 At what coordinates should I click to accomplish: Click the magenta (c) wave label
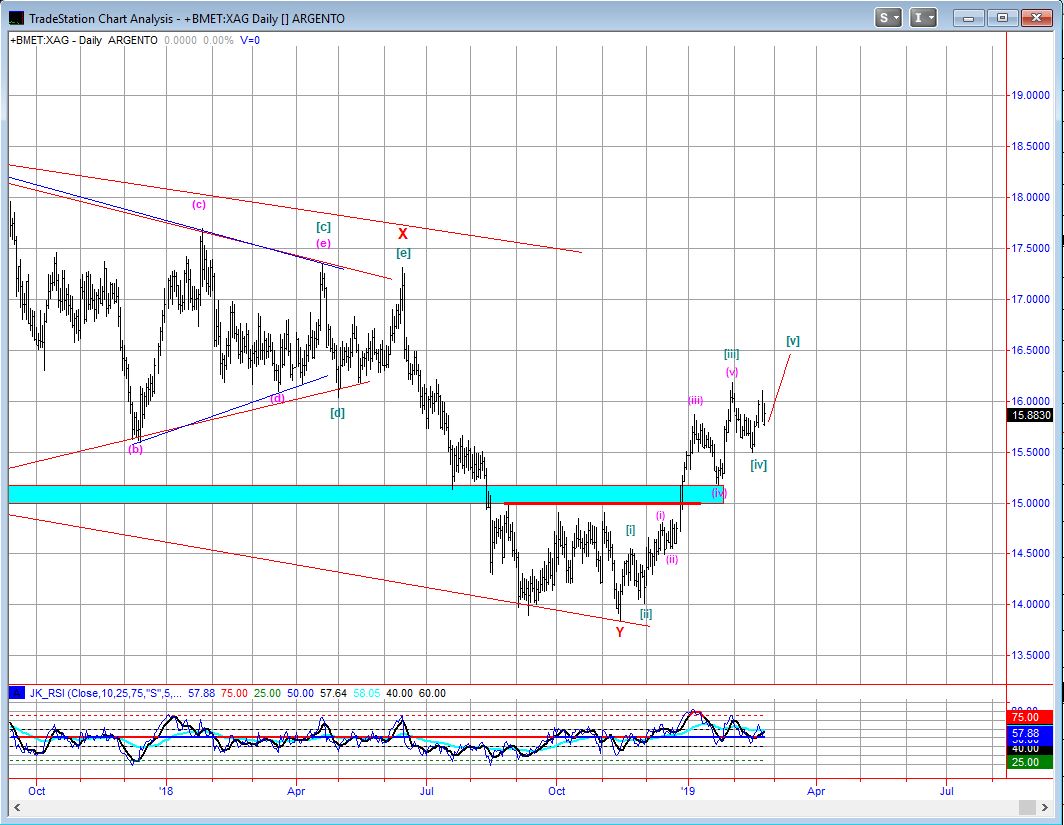click(x=198, y=204)
